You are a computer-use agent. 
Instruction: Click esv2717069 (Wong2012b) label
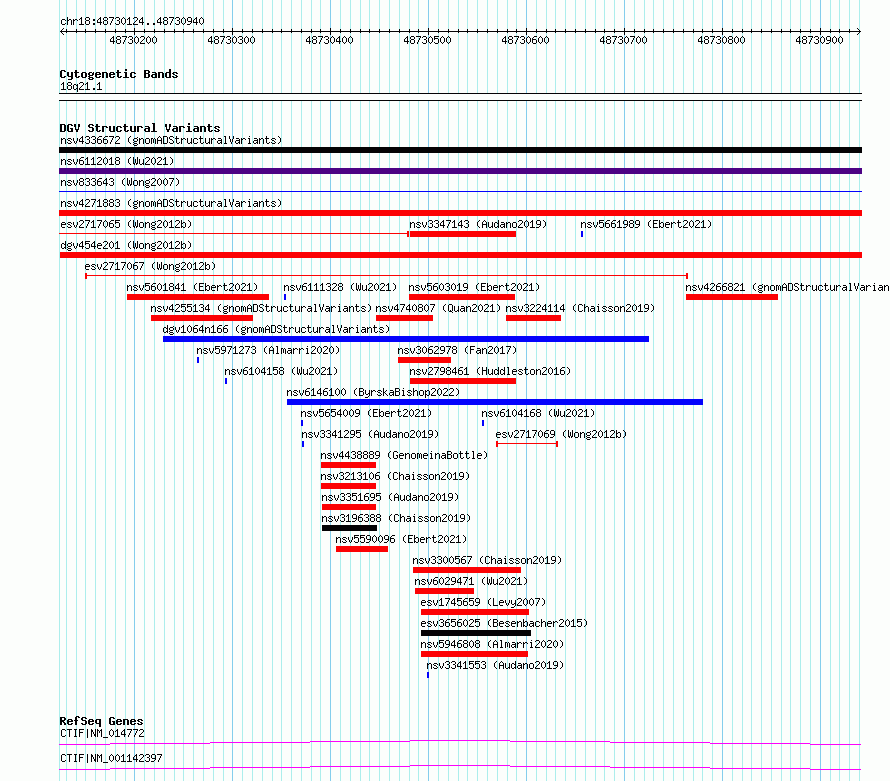pyautogui.click(x=561, y=434)
